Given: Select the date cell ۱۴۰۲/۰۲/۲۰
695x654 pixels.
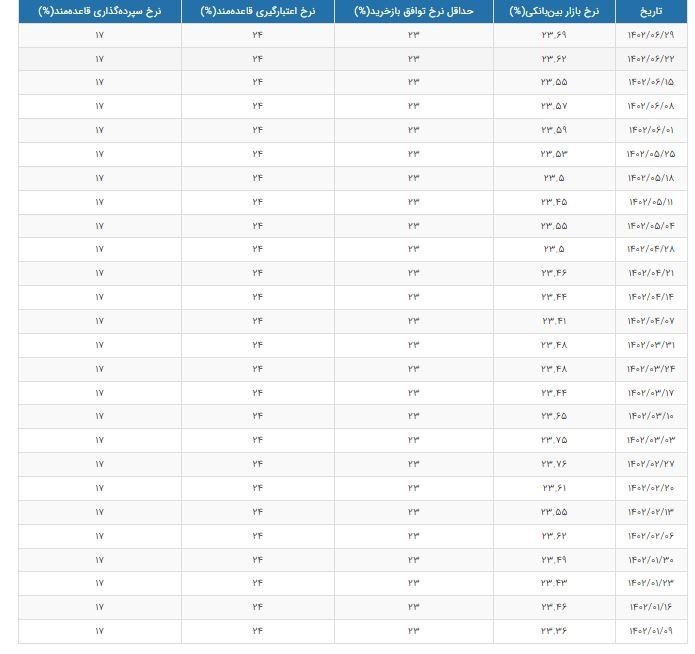Looking at the screenshot, I should [651, 487].
